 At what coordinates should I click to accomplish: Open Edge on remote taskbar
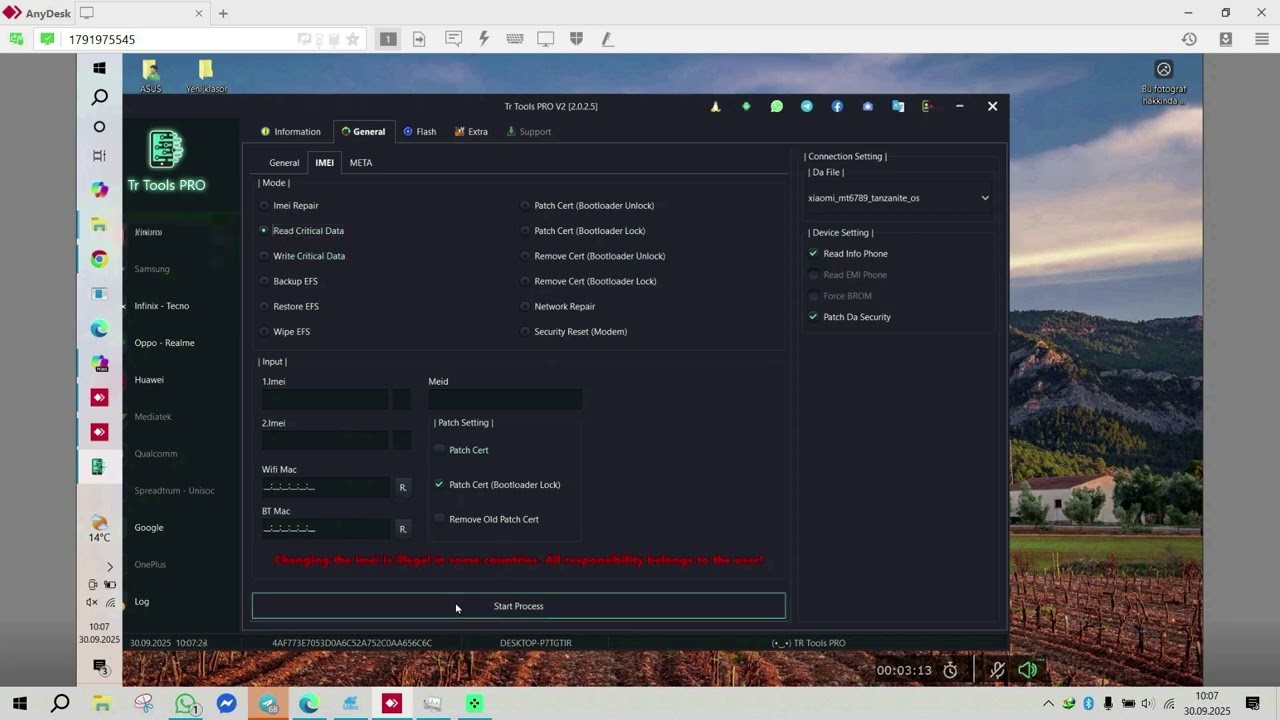[x=99, y=329]
